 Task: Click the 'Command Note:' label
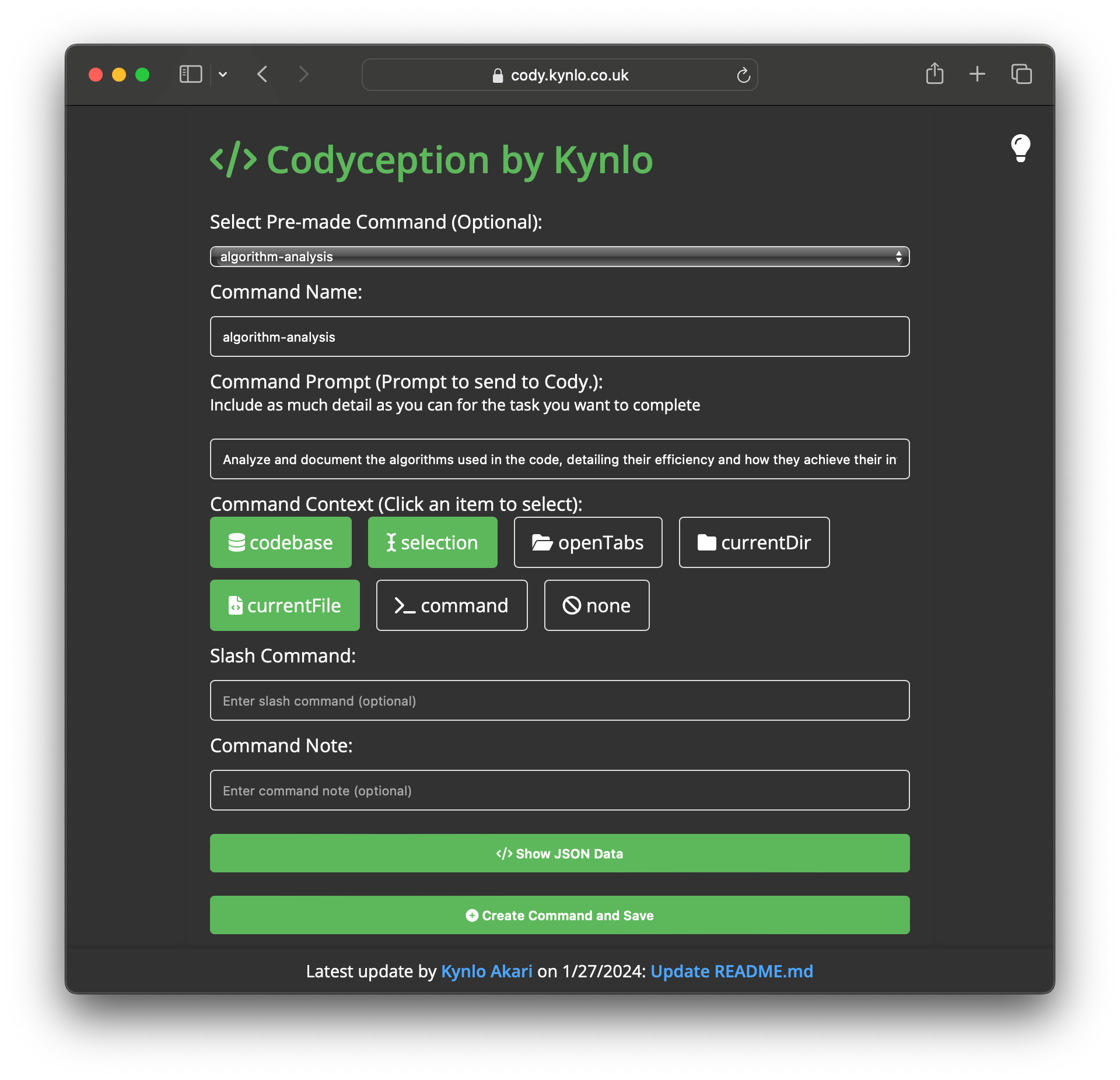[x=281, y=746]
